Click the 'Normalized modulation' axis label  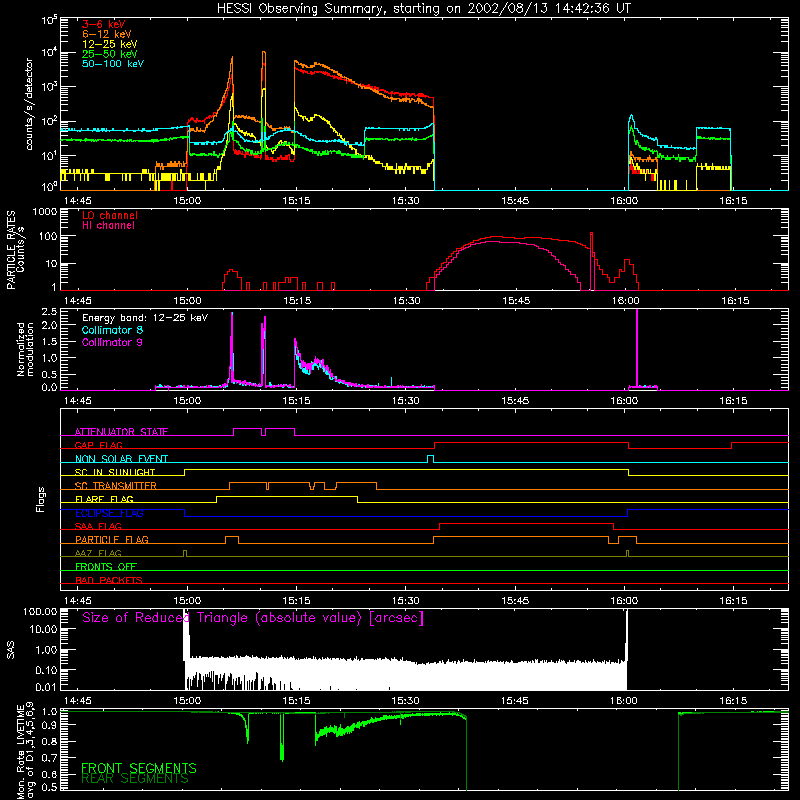coord(25,349)
